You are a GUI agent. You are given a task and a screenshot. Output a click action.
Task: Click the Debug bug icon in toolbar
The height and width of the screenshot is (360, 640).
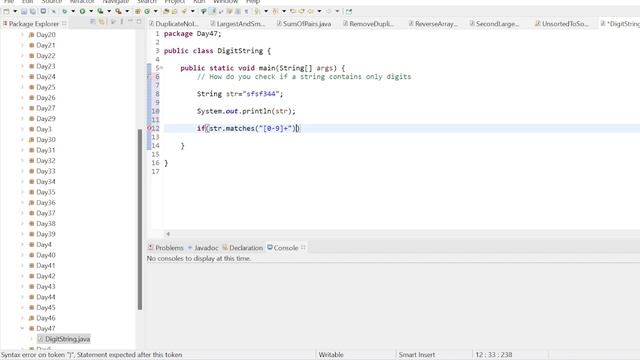[x=64, y=11]
